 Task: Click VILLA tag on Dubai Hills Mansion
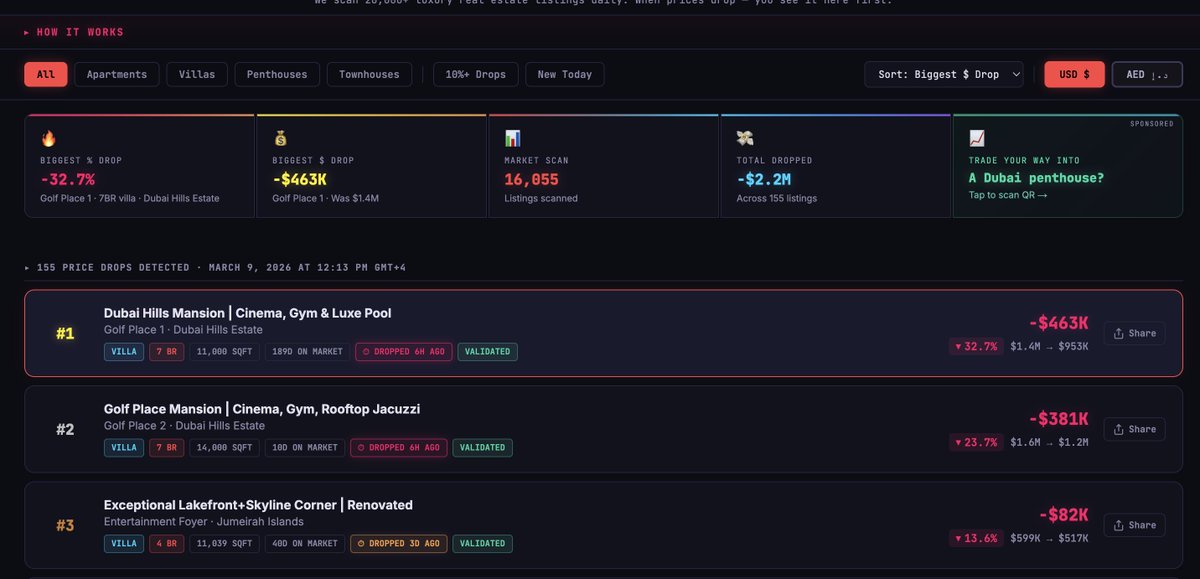click(x=124, y=352)
